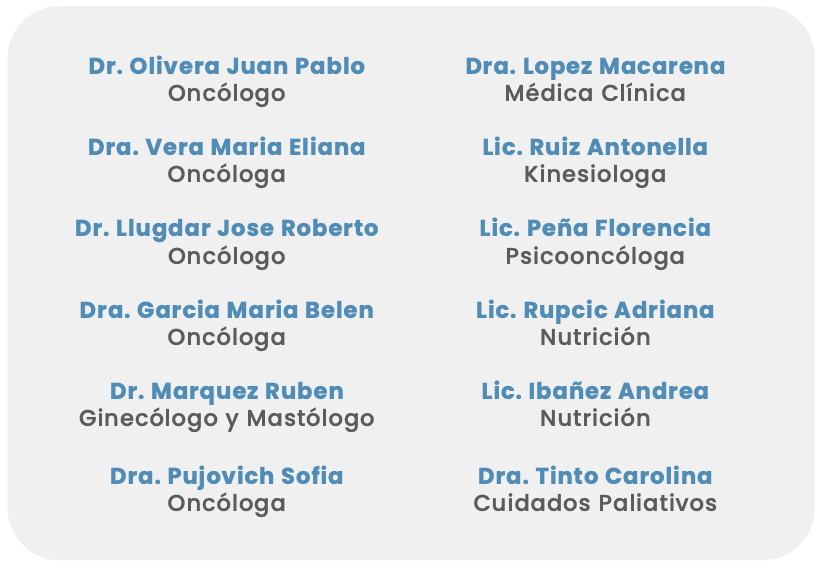
Task: Click Lic. Ibañez Andrea
Action: (595, 391)
